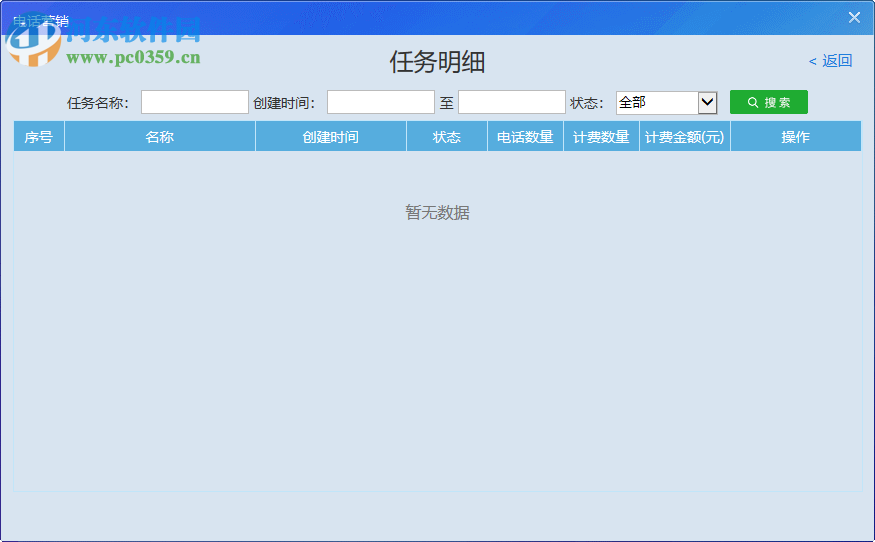This screenshot has width=875, height=542.
Task: Click the 暂无数据 empty-state text
Action: click(x=438, y=213)
